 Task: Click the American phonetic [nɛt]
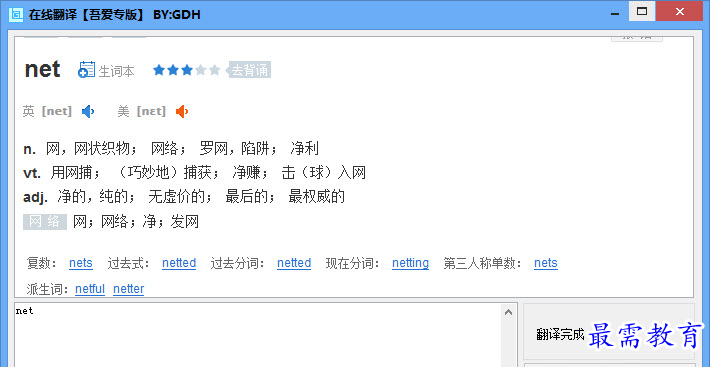click(x=151, y=111)
